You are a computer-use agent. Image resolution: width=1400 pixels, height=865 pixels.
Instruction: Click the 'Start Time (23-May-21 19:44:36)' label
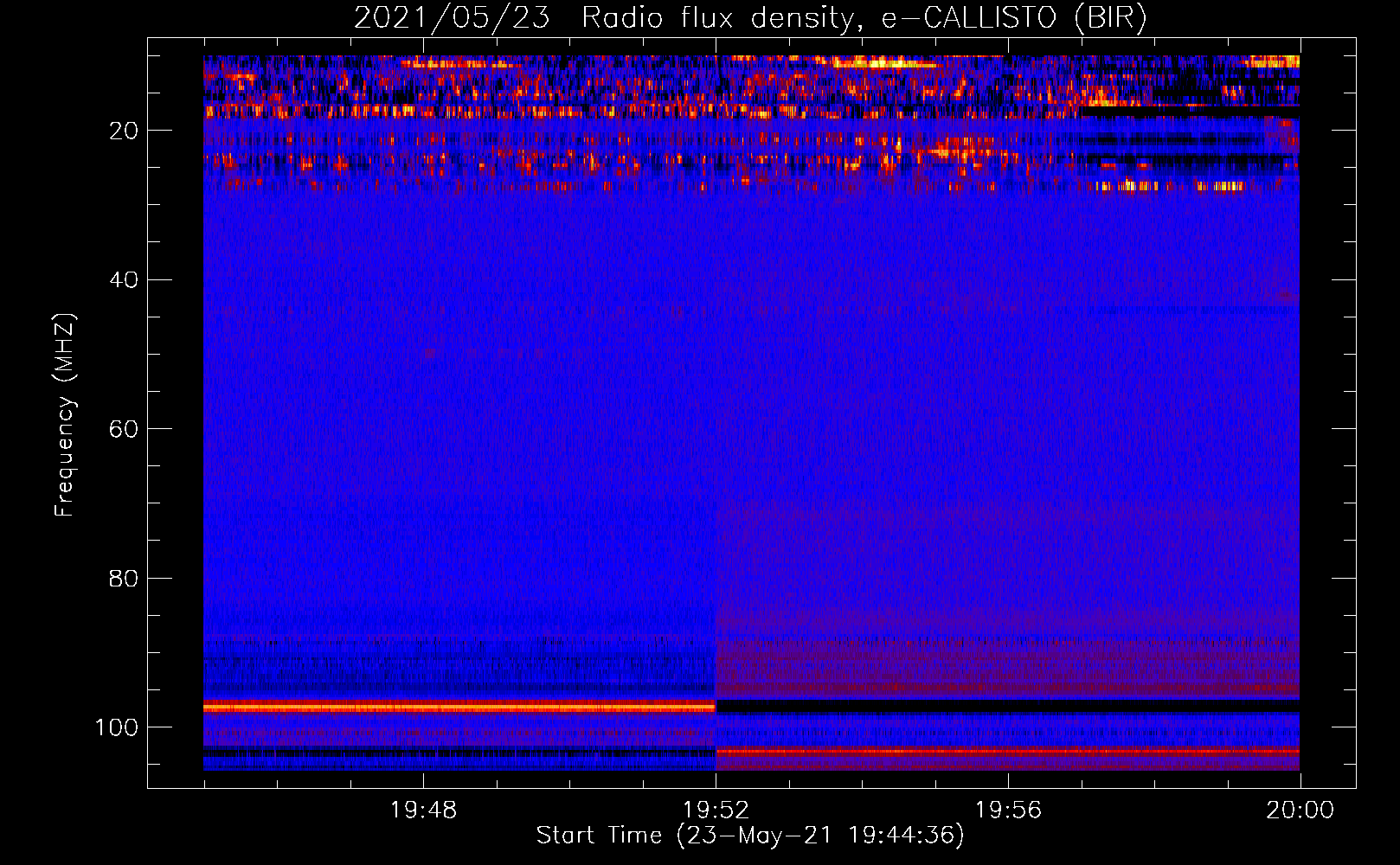click(750, 836)
